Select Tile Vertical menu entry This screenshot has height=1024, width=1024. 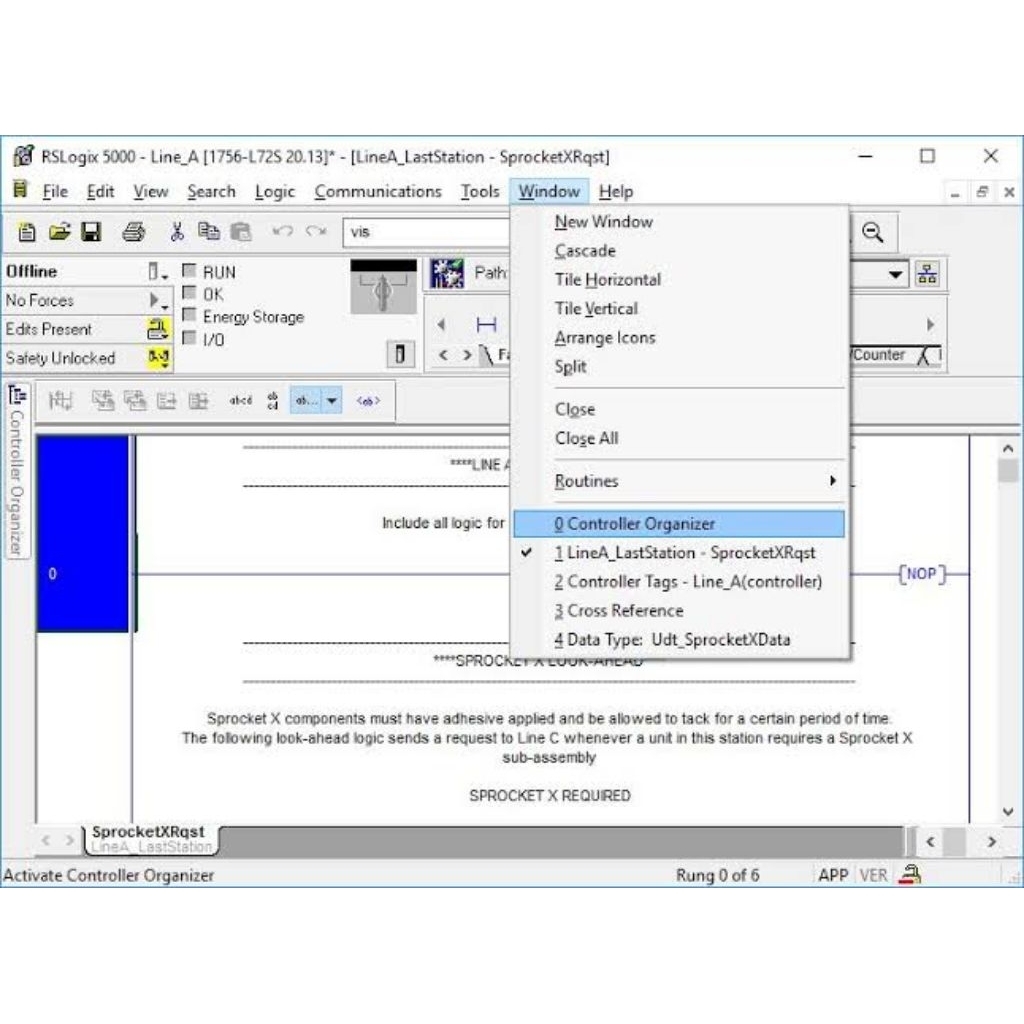coord(679,308)
